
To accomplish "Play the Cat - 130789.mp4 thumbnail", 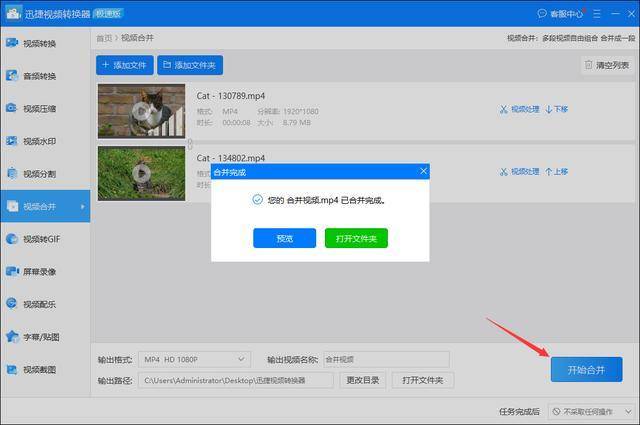I will tap(141, 111).
